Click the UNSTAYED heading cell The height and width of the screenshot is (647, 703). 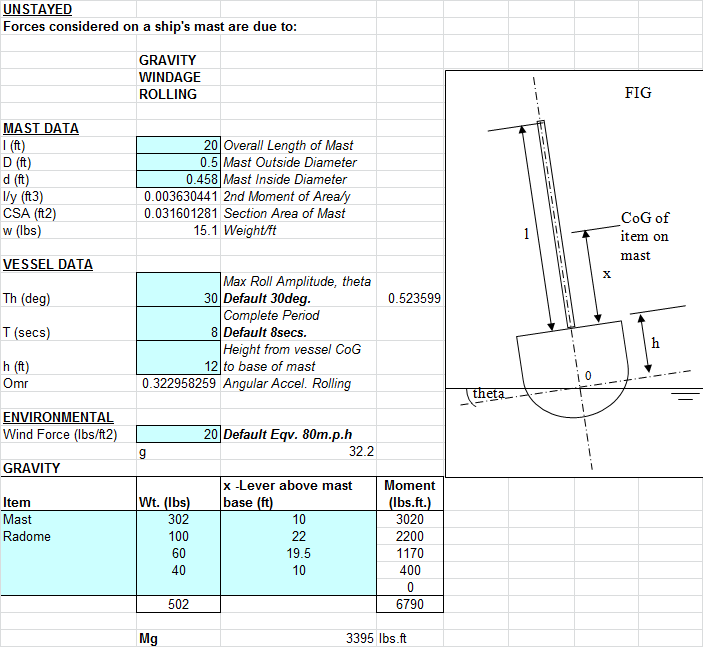38,9
